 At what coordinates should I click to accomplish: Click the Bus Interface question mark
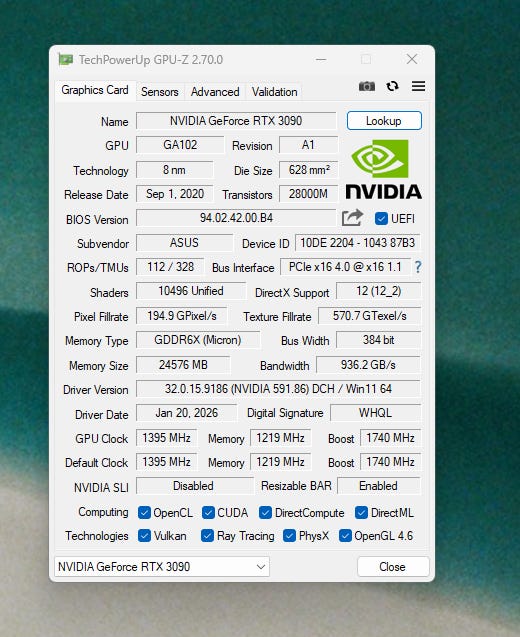point(418,267)
